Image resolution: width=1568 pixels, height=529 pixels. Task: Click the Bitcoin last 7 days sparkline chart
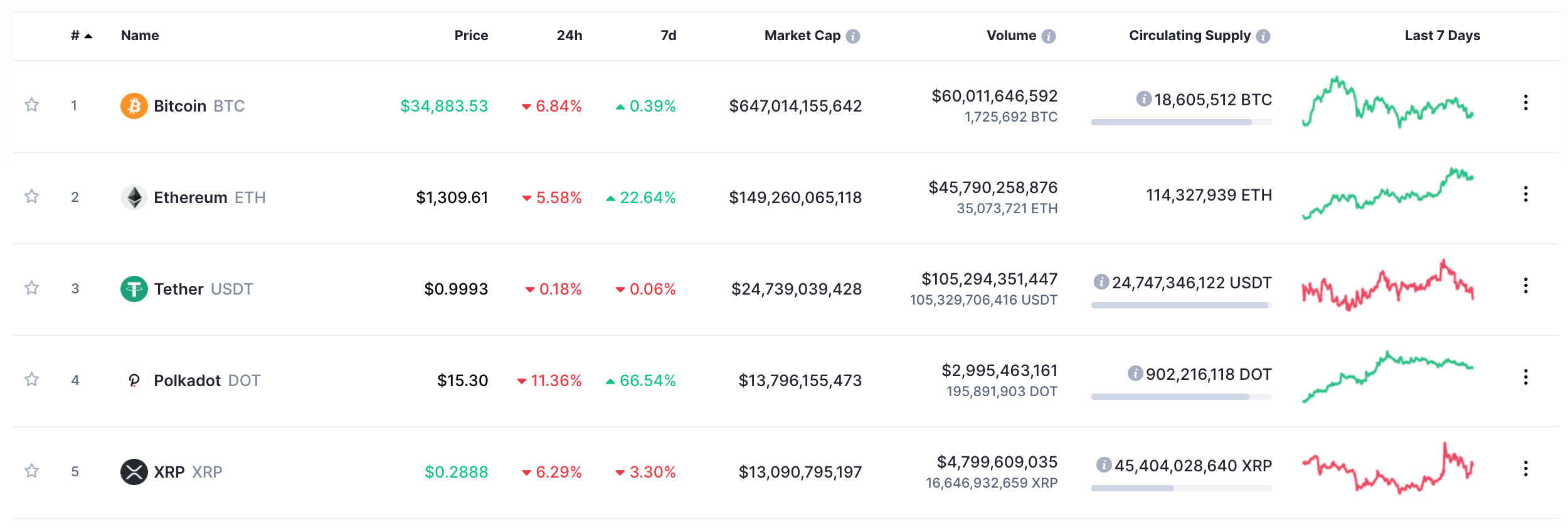tap(1387, 103)
